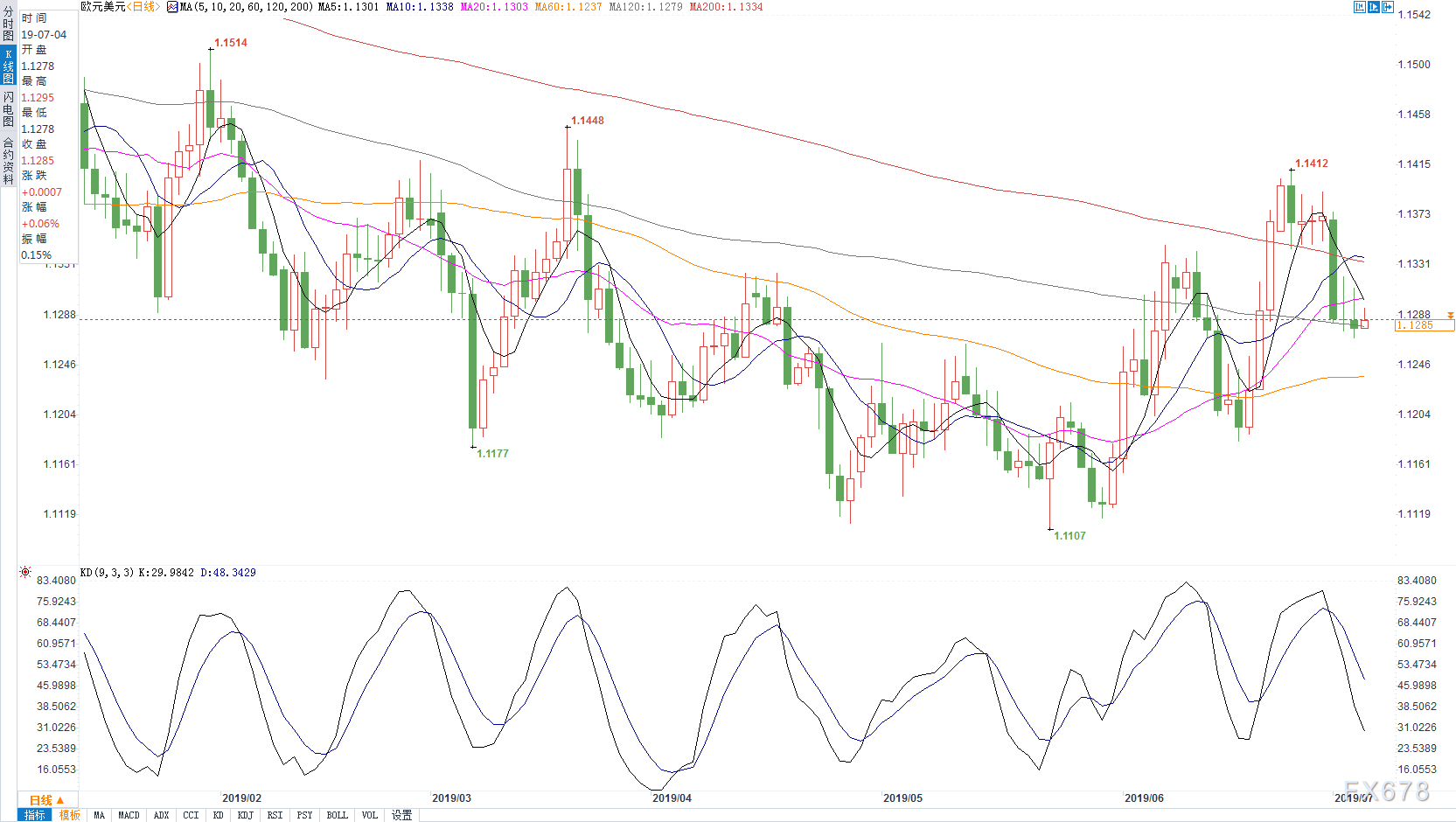Click the 1.1295 high value in info panel
Screen dimensions: 1456x822
[x=38, y=98]
